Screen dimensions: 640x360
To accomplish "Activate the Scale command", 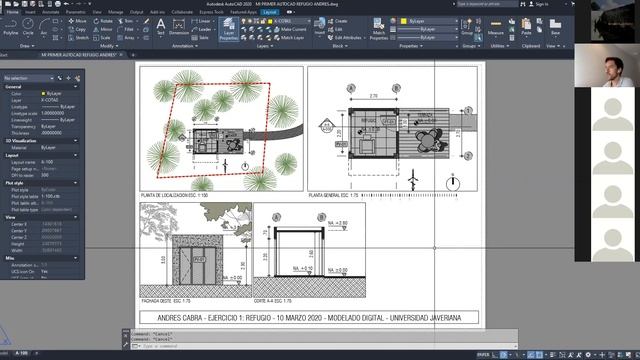I will click(102, 38).
